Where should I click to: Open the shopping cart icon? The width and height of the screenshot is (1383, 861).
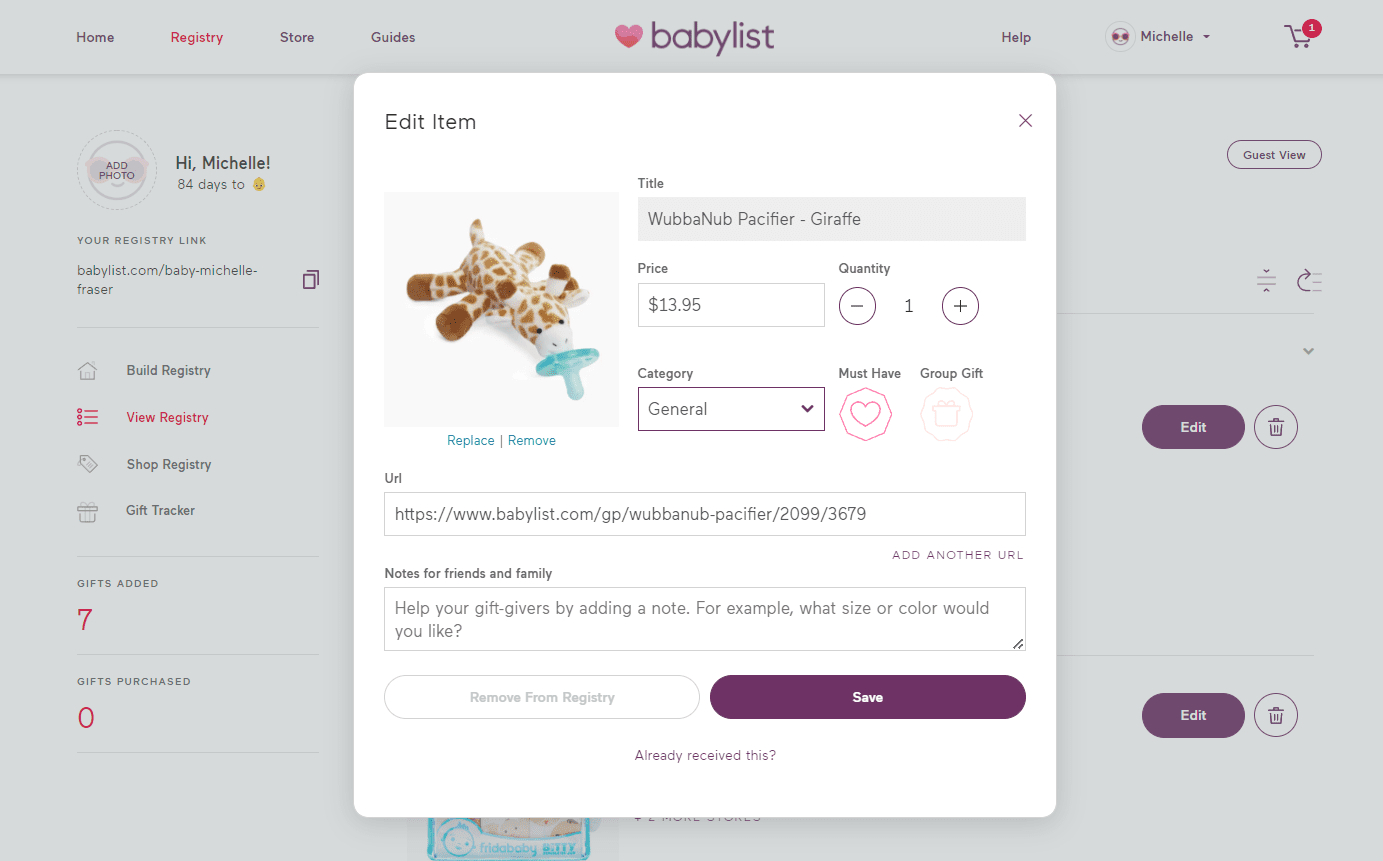[x=1299, y=37]
